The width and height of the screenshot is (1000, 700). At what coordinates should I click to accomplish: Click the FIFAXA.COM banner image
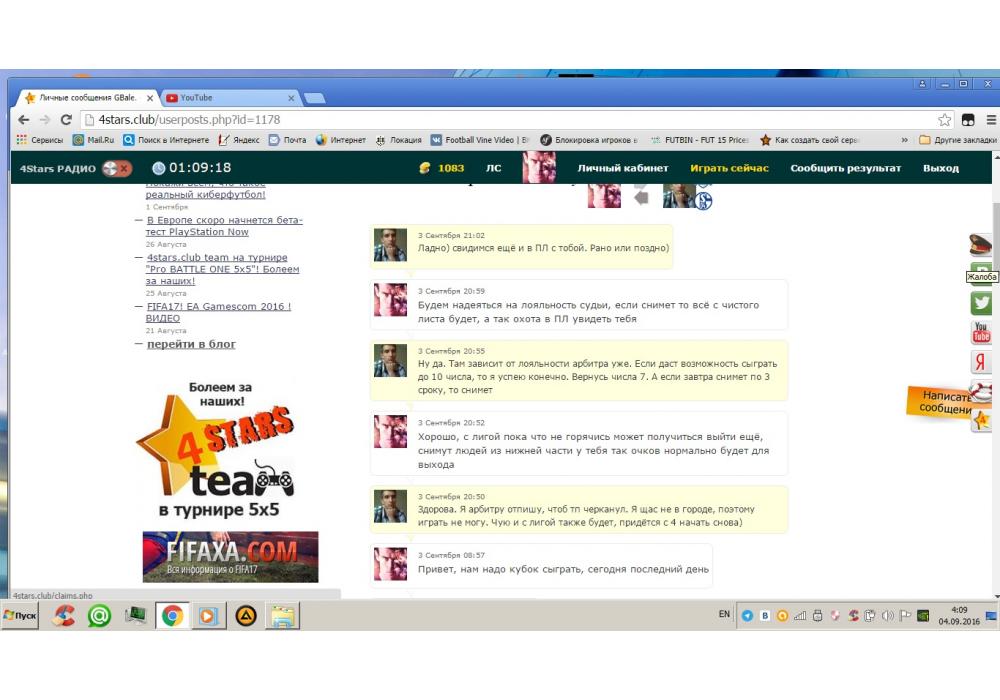(x=230, y=557)
